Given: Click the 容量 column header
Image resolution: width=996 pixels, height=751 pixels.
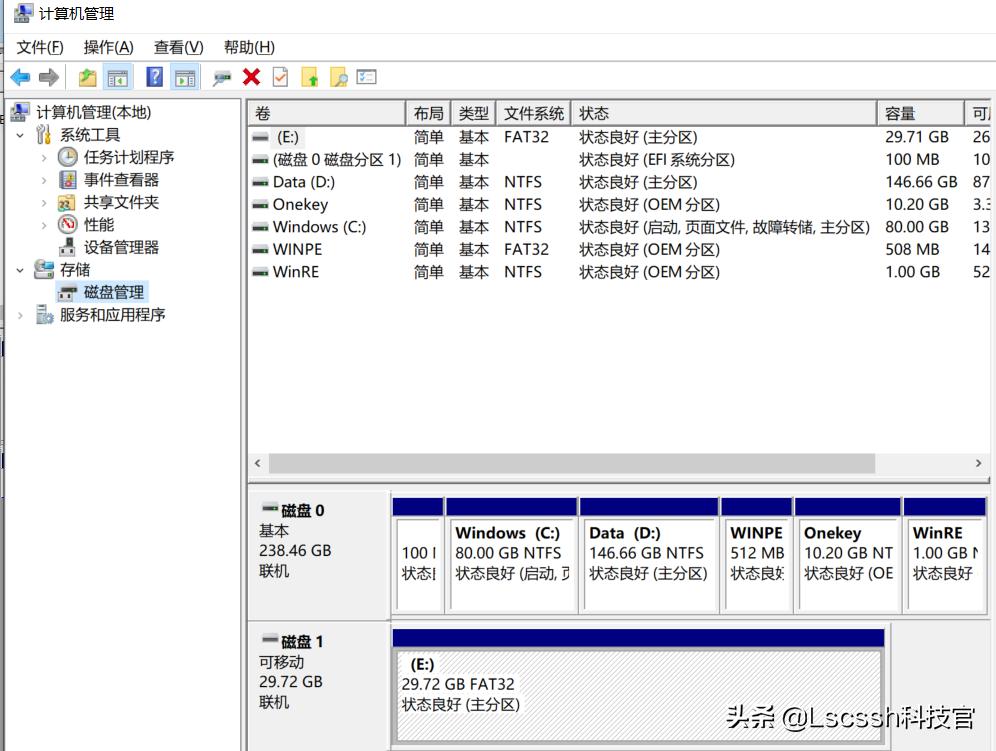Looking at the screenshot, I should click(900, 114).
